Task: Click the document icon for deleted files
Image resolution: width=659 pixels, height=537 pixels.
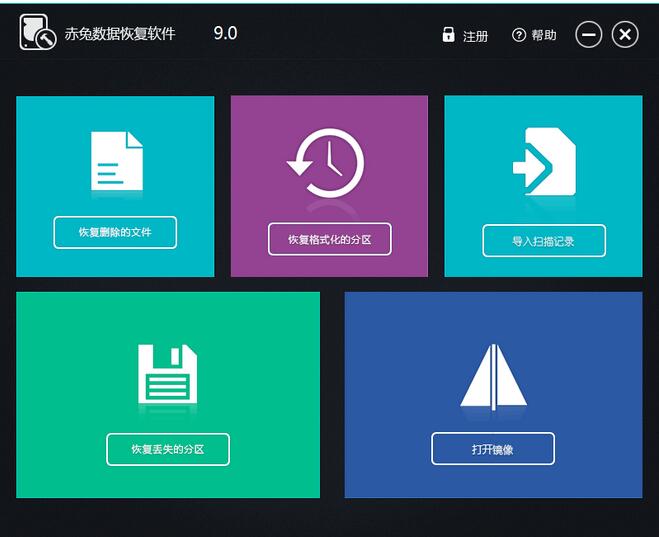Action: [x=117, y=161]
